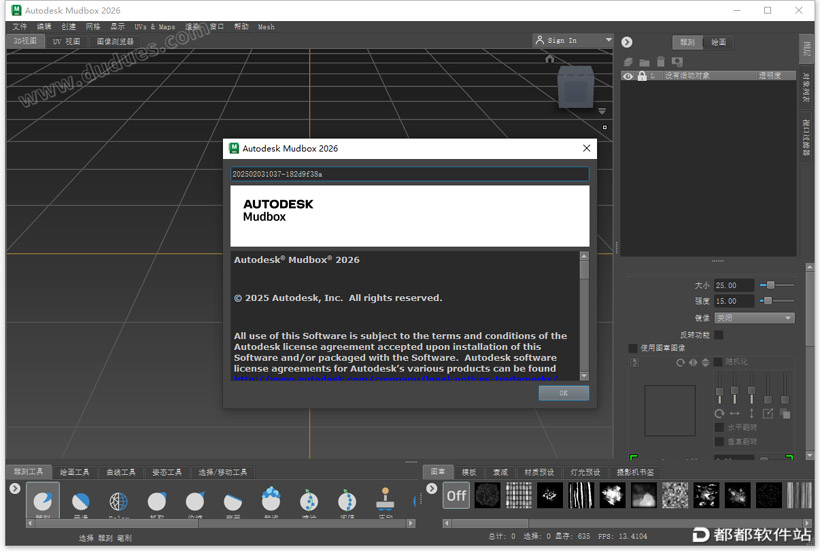This screenshot has width=820, height=551.
Task: Click the 强度 value field 15.00
Action: click(734, 301)
